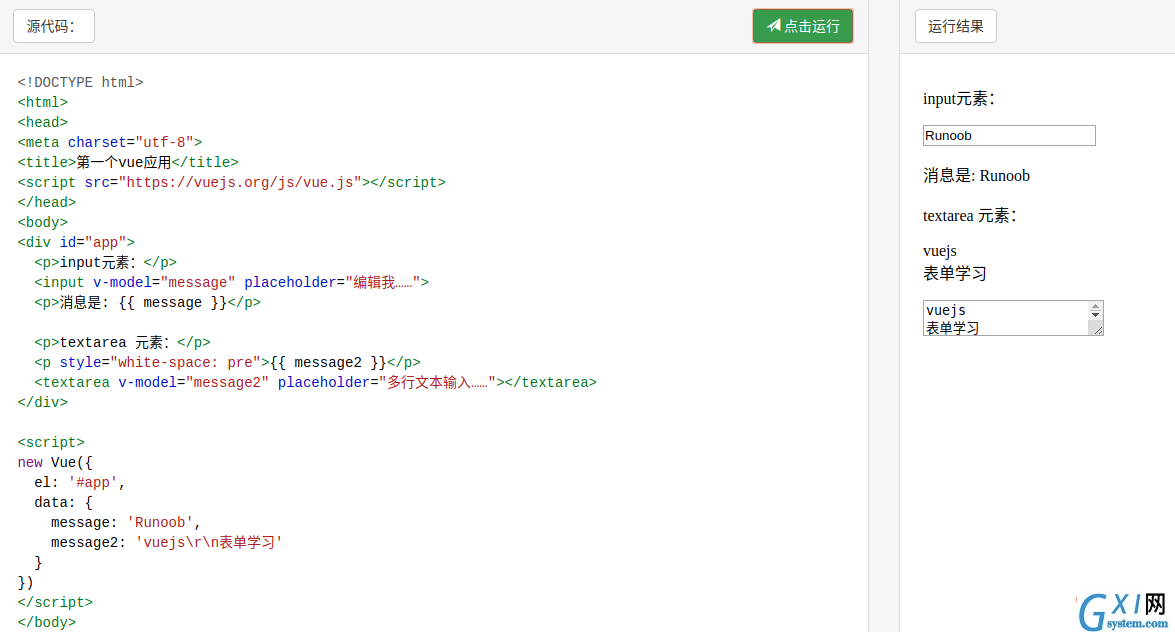The image size is (1175, 632).
Task: Click the div id="app" code line
Action: [x=76, y=243]
